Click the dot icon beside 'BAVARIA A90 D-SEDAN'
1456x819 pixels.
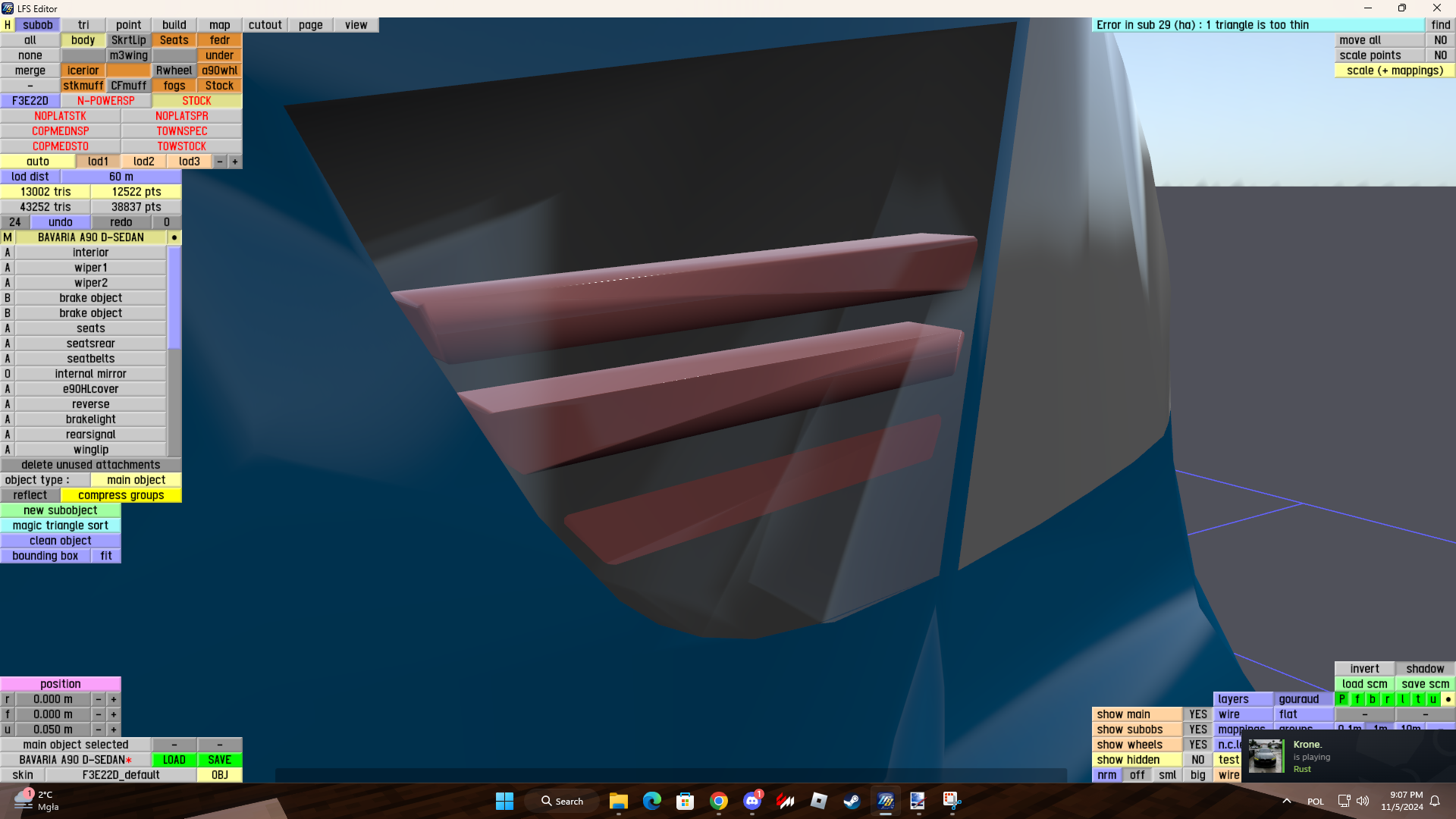(x=174, y=237)
